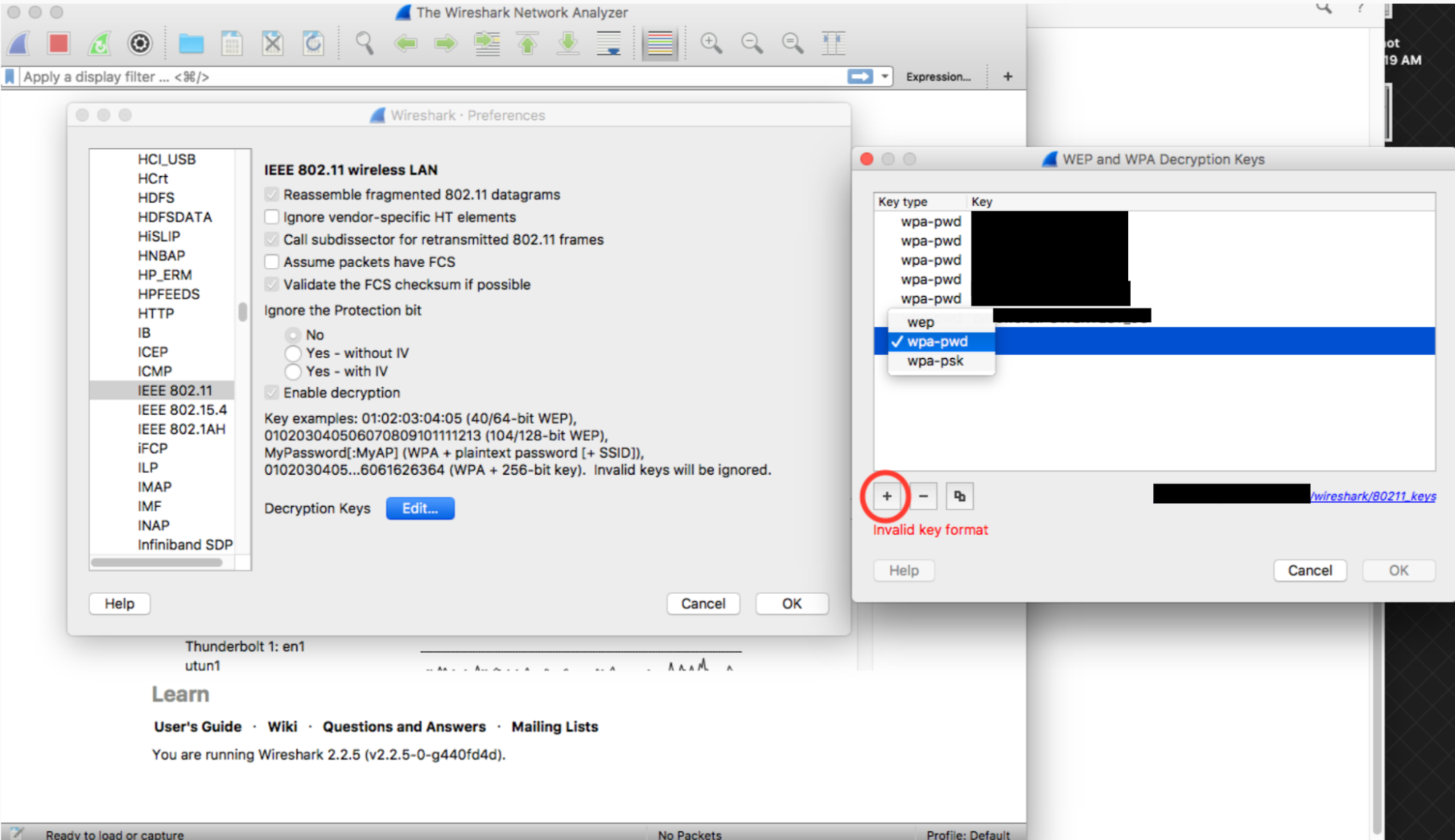The width and height of the screenshot is (1455, 840).
Task: Toggle Reassemble fragmented 802.11 datagrams checkbox
Action: click(x=273, y=194)
